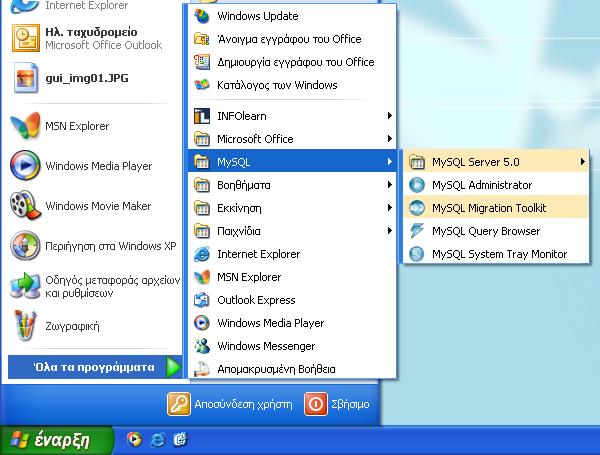
Task: Click the Αποσύνδεση χρήστη log off button
Action: (230, 404)
